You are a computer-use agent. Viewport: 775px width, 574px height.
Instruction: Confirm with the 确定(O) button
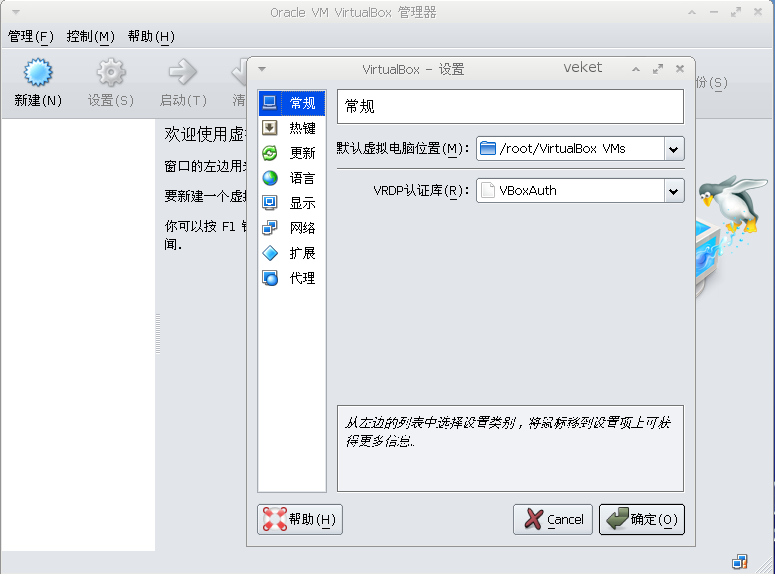point(642,519)
